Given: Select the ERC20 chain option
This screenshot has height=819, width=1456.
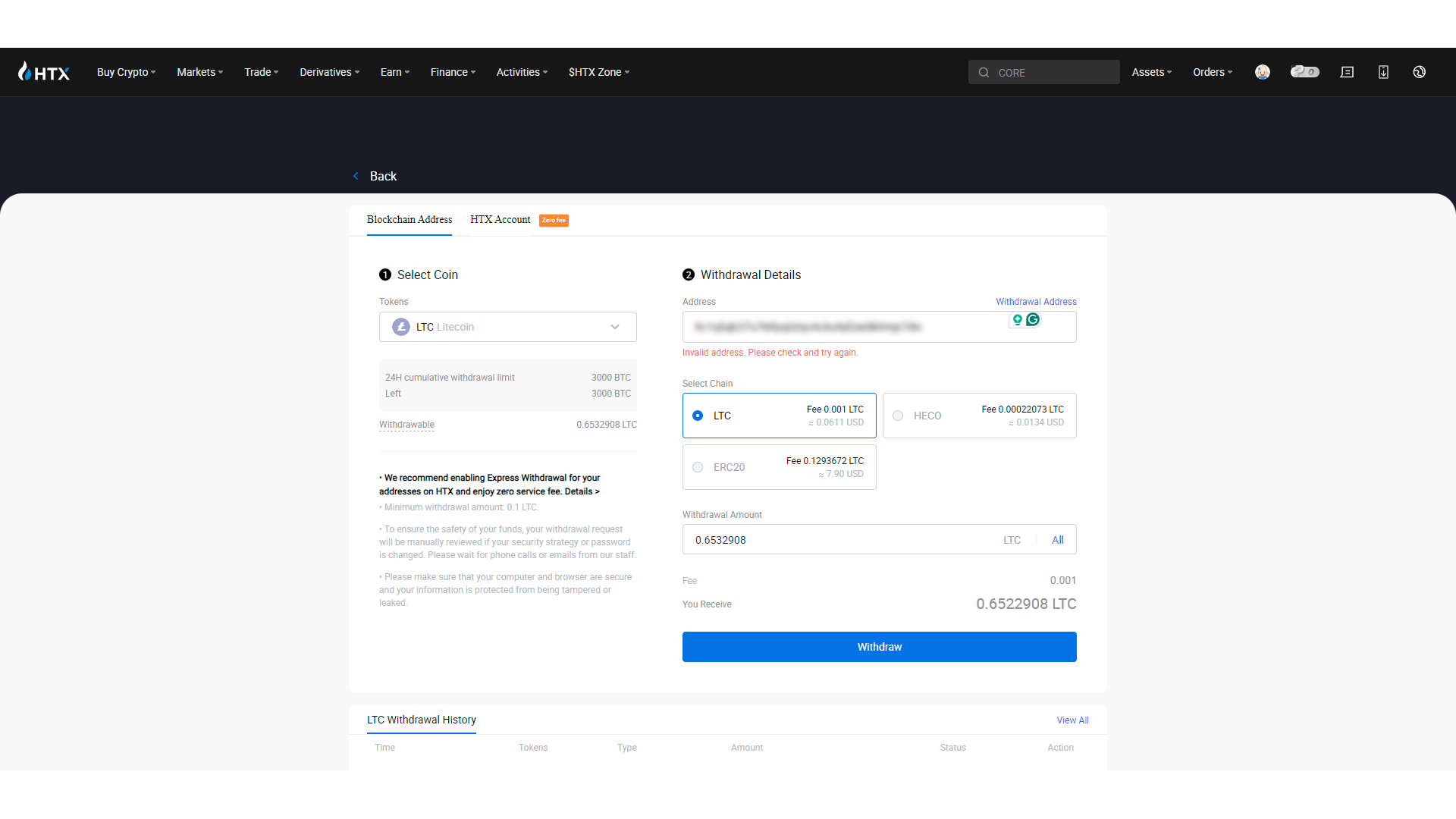Looking at the screenshot, I should [780, 467].
